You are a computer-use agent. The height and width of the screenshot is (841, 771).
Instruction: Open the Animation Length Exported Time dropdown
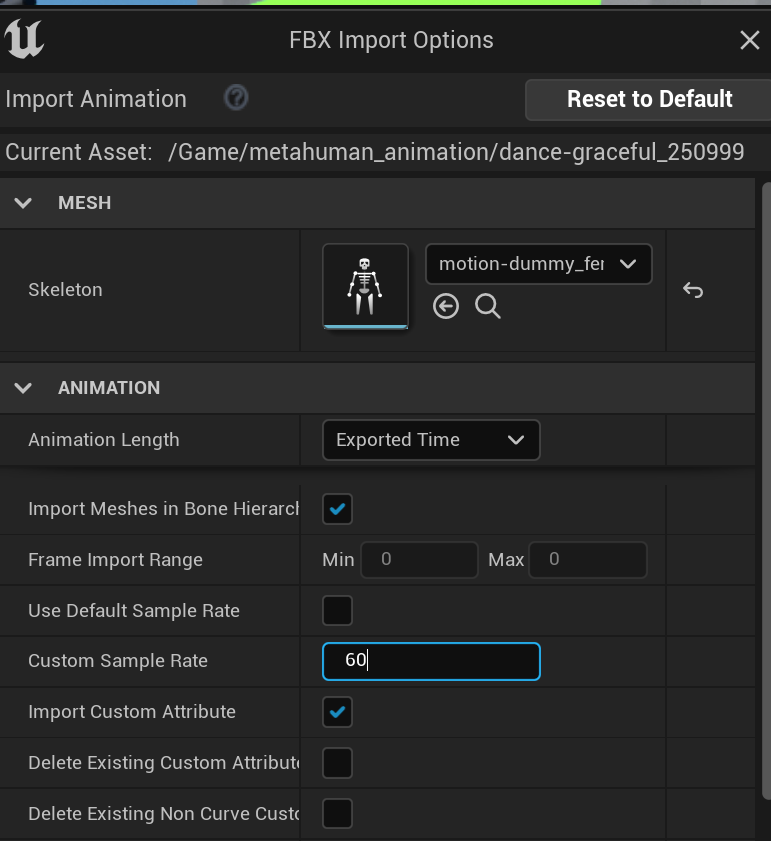point(431,440)
